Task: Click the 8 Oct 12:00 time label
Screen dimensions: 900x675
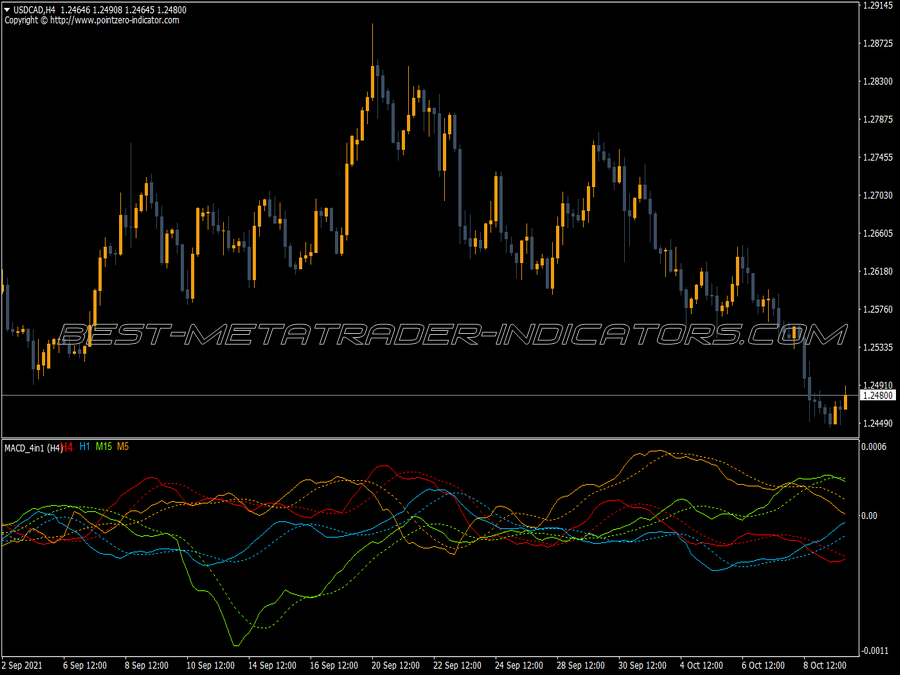Action: tap(825, 665)
